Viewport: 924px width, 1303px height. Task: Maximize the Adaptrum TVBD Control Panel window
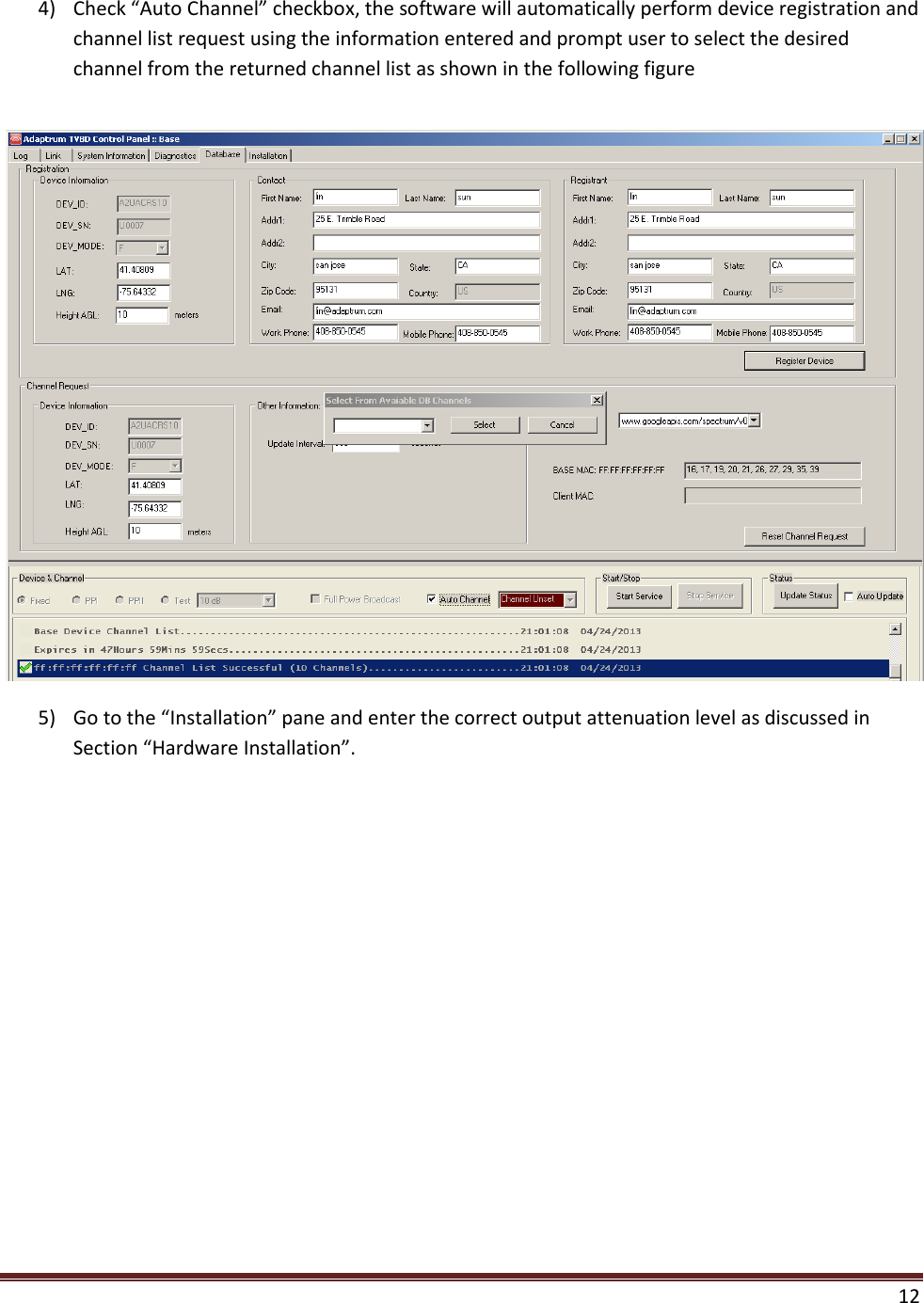pos(900,138)
